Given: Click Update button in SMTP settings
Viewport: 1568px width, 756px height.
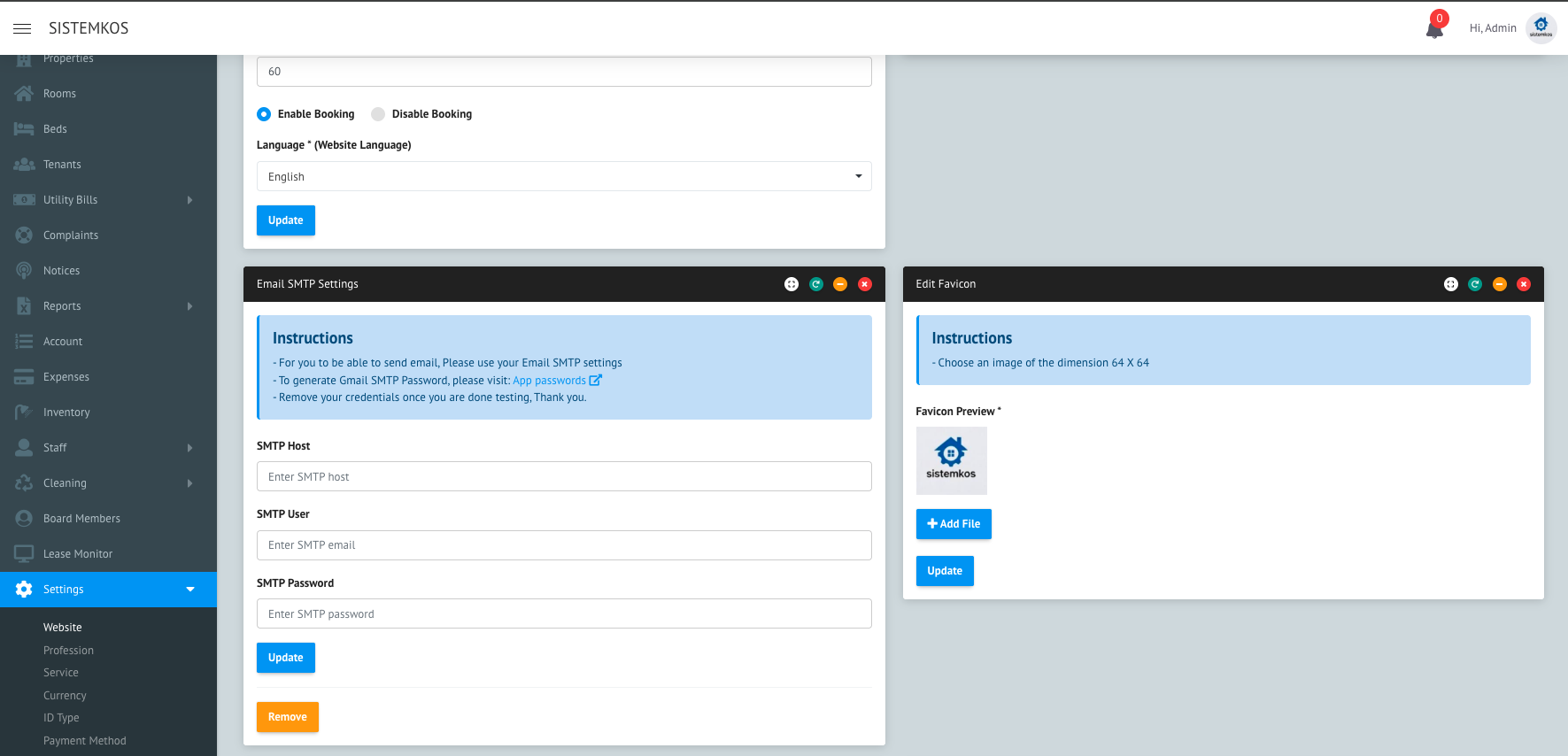Looking at the screenshot, I should click(x=286, y=658).
